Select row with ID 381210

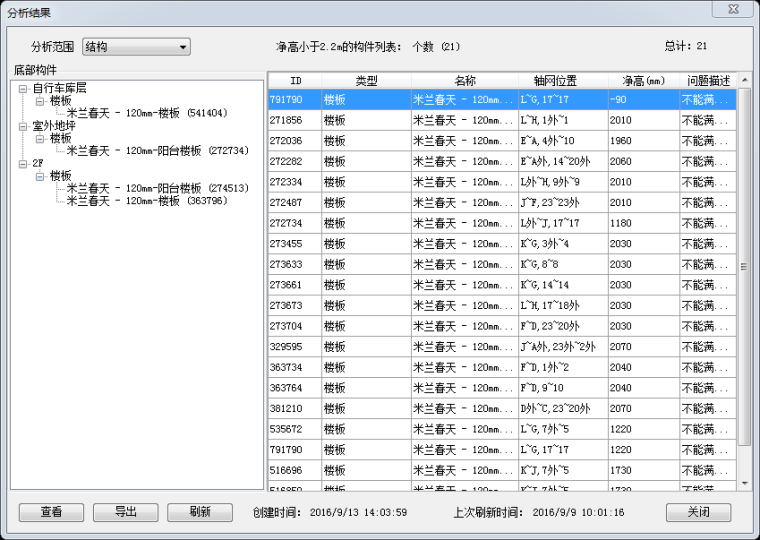(x=502, y=409)
